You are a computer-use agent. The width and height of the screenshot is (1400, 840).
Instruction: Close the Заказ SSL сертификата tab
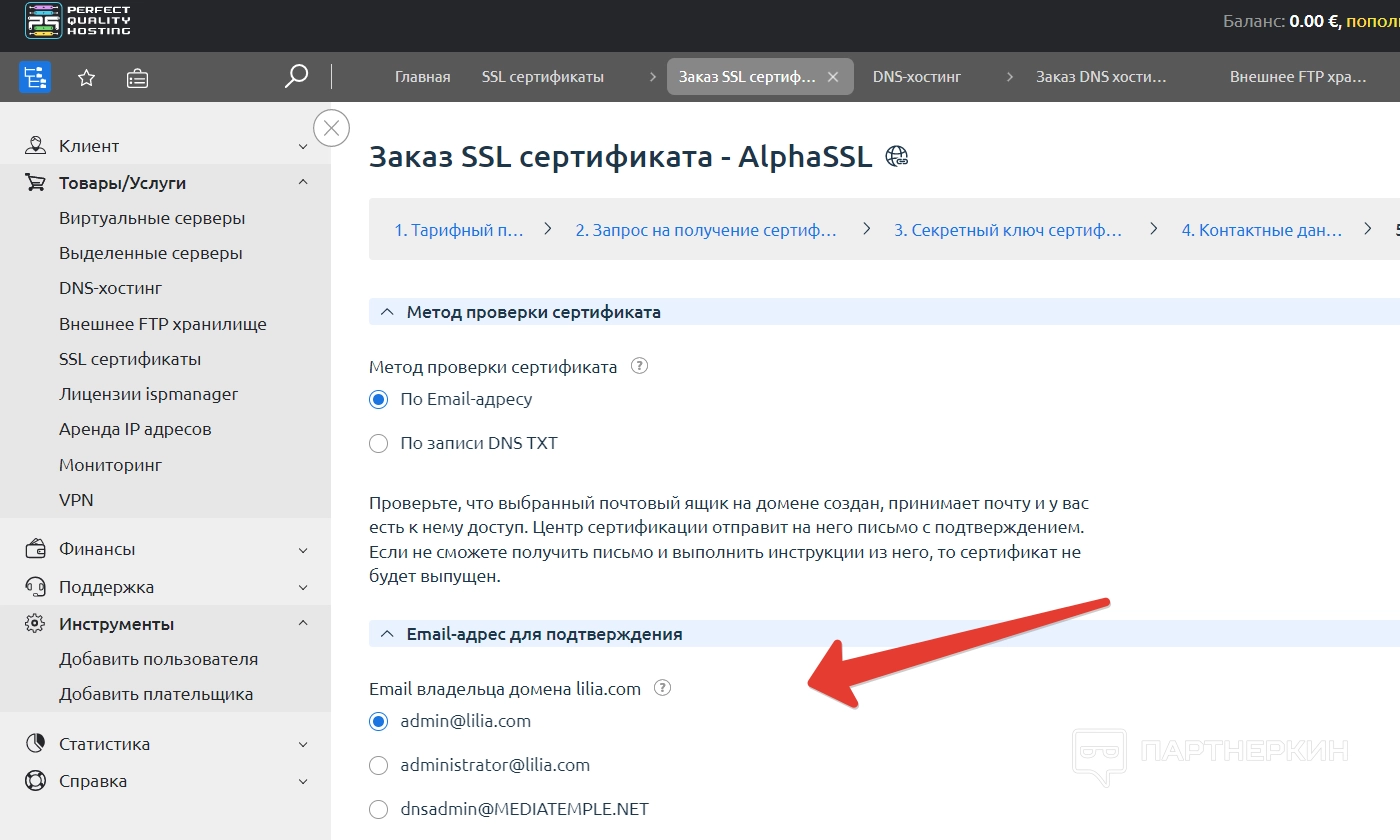tap(833, 77)
